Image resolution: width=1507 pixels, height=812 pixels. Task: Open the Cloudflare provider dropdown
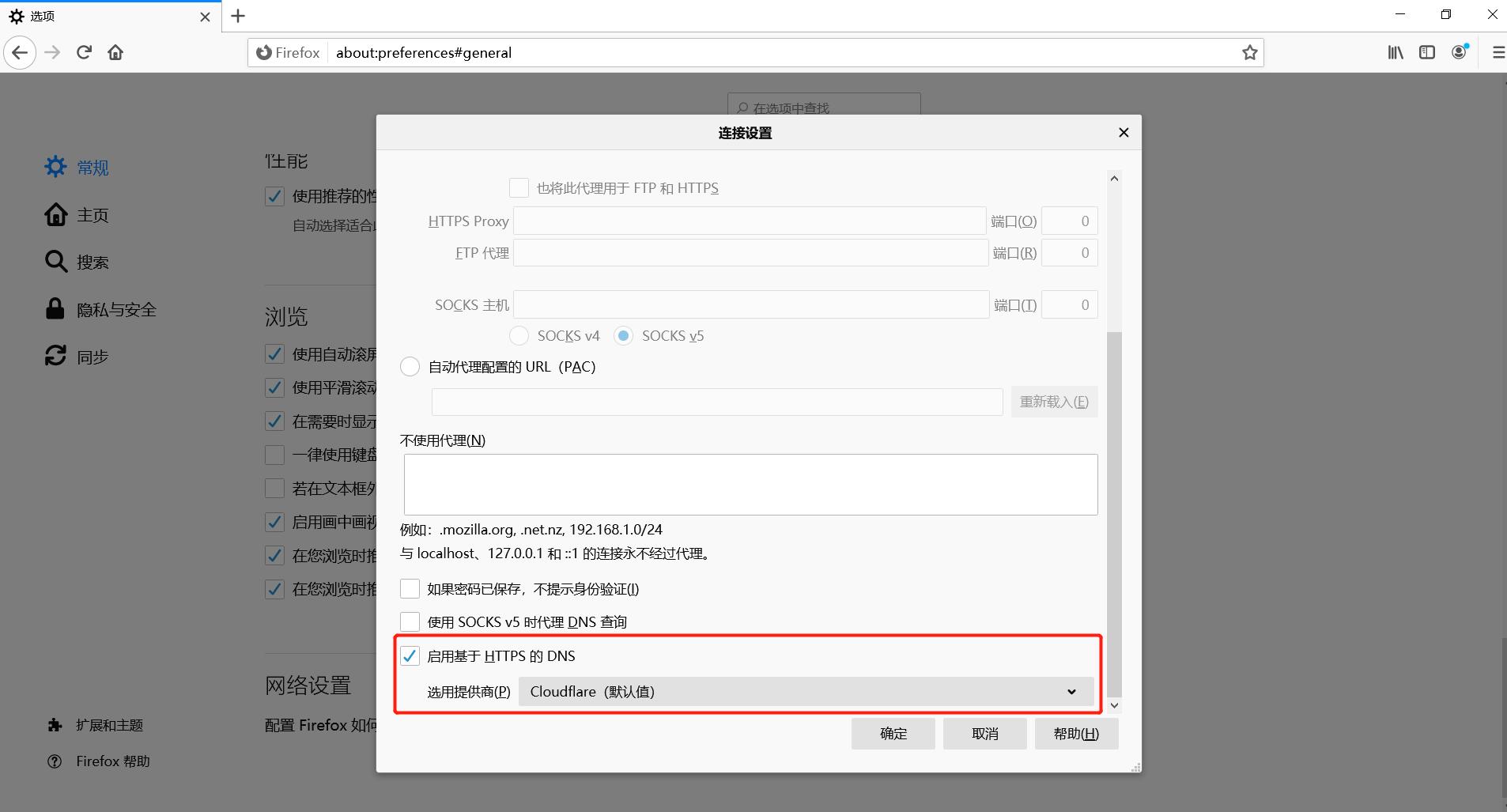click(x=806, y=692)
